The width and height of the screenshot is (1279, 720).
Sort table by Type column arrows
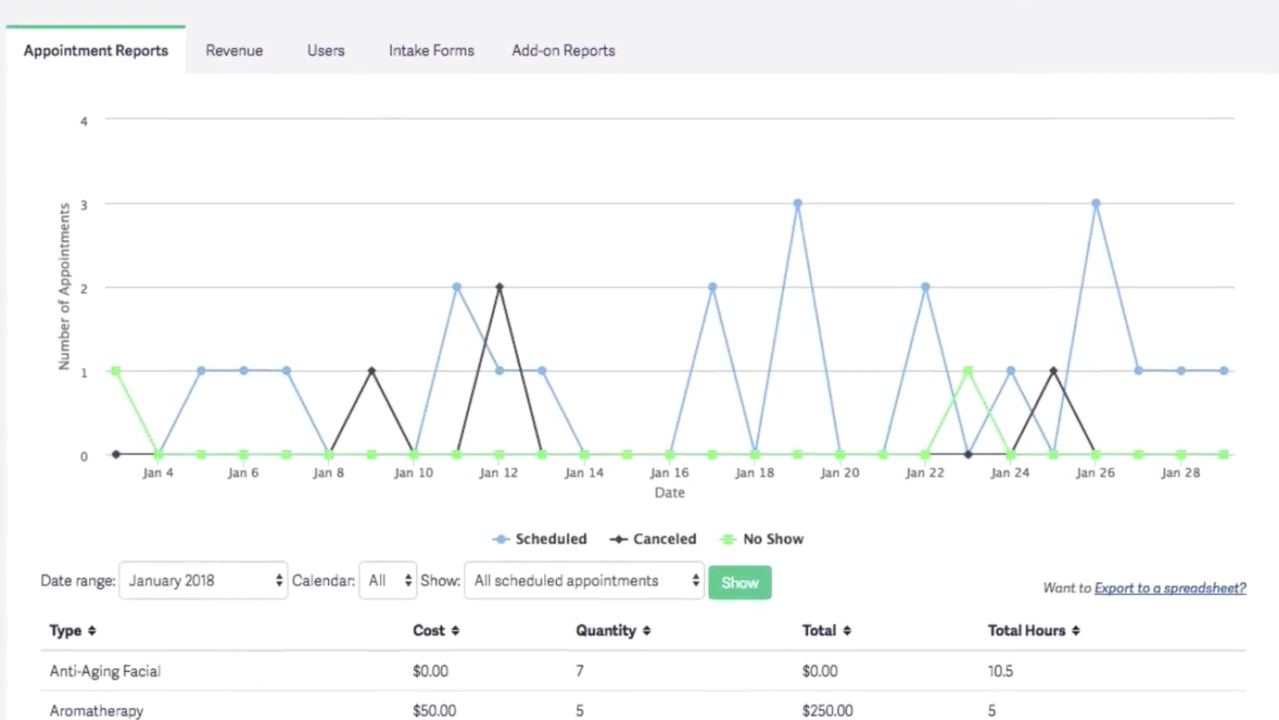[92, 631]
